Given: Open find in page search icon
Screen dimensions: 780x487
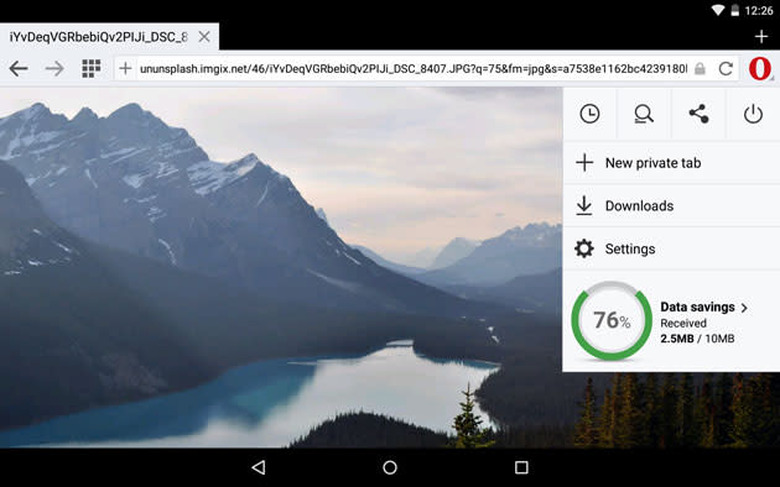Looking at the screenshot, I should pyautogui.click(x=644, y=114).
